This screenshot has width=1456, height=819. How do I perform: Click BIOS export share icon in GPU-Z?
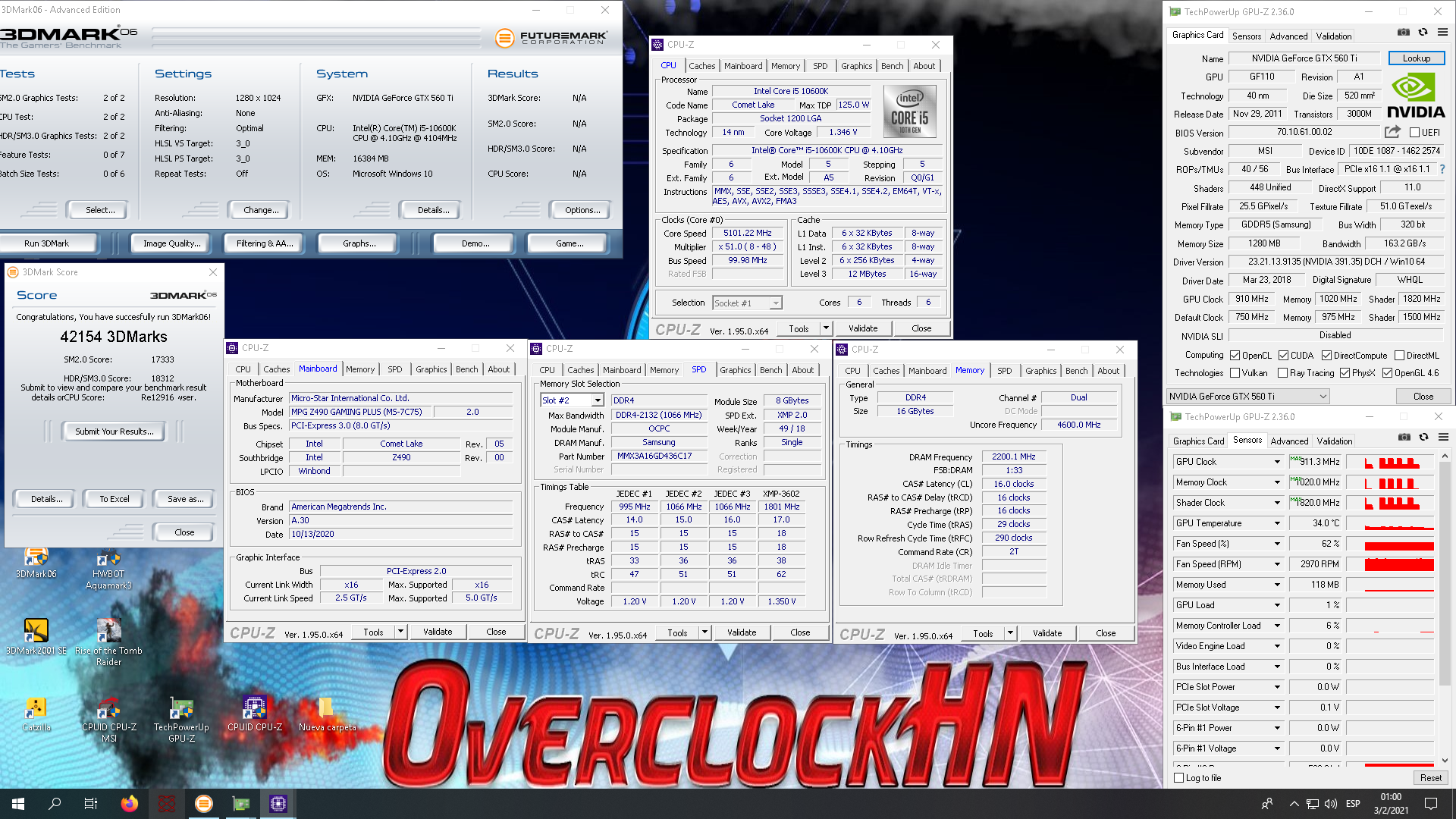click(x=1392, y=132)
